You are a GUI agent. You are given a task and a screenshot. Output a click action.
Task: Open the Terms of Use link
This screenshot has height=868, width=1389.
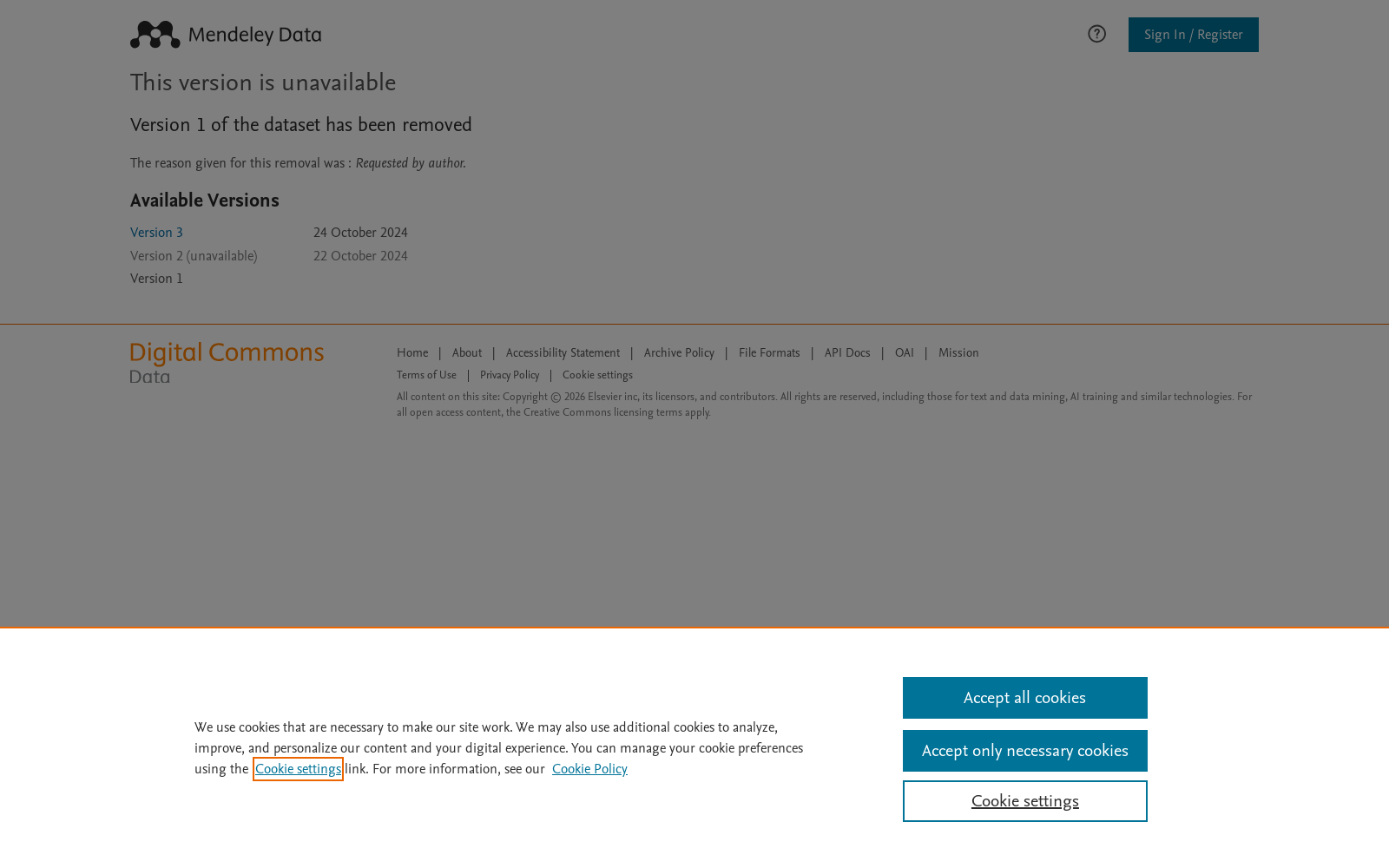click(x=426, y=375)
